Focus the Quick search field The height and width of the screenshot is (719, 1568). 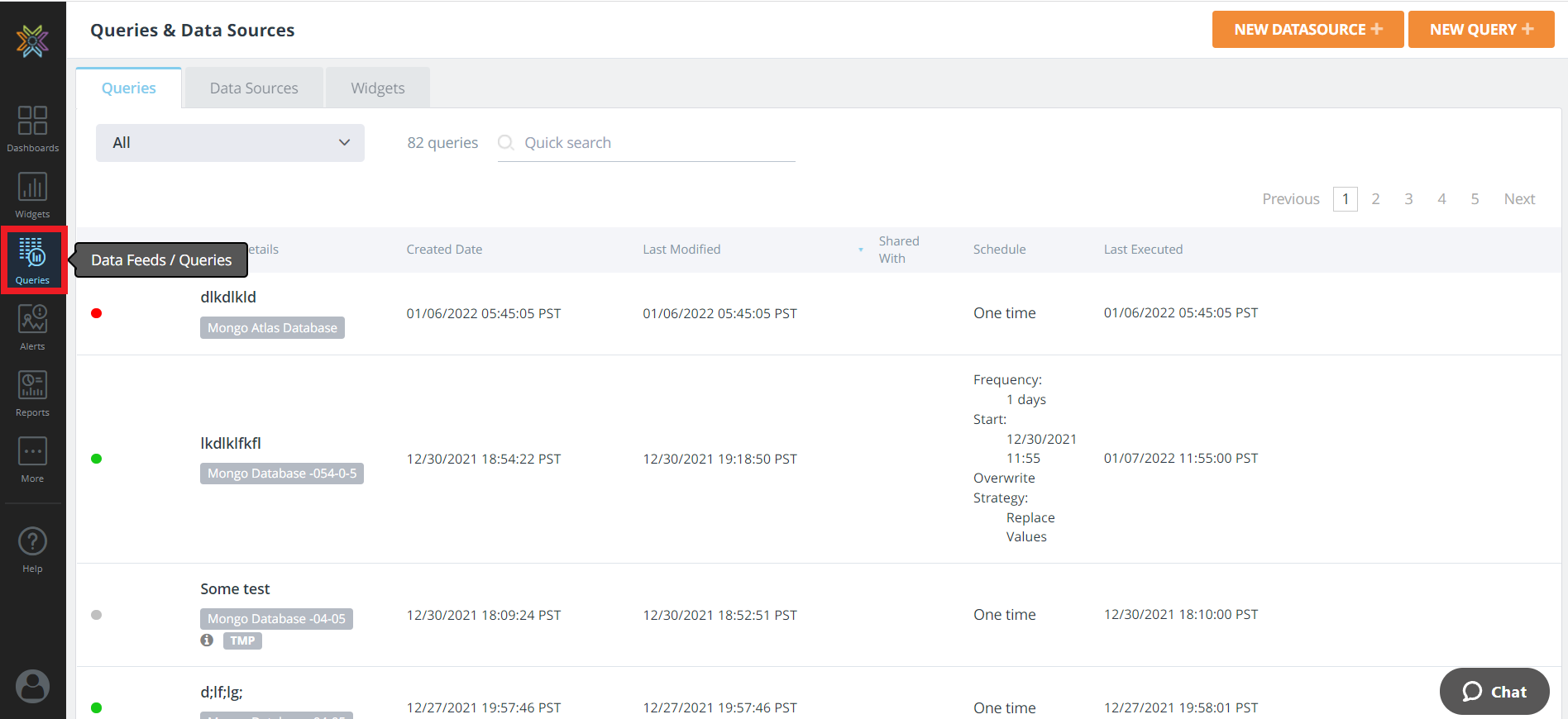coord(653,143)
